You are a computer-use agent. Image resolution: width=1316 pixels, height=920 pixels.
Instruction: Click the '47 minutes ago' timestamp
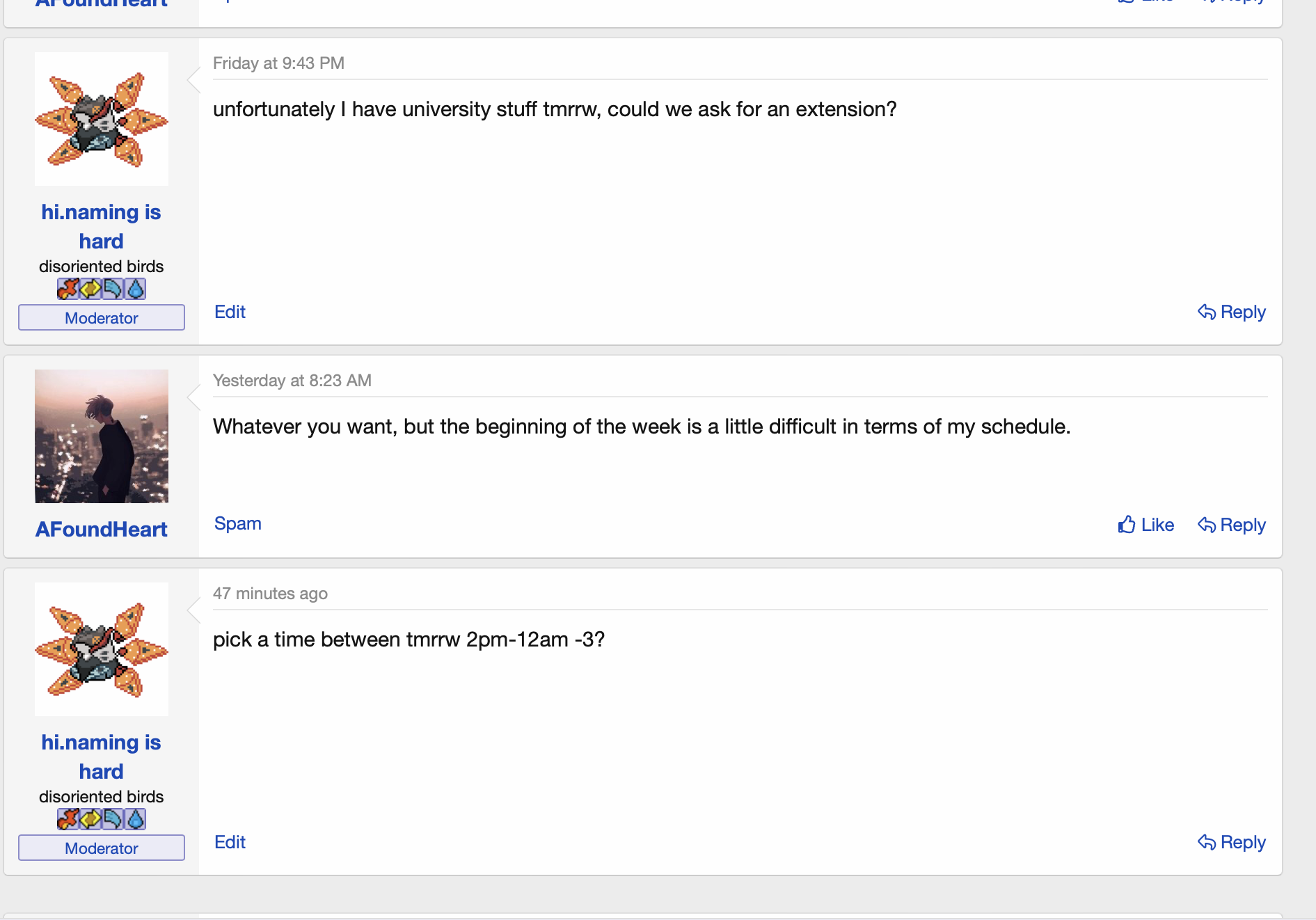270,594
